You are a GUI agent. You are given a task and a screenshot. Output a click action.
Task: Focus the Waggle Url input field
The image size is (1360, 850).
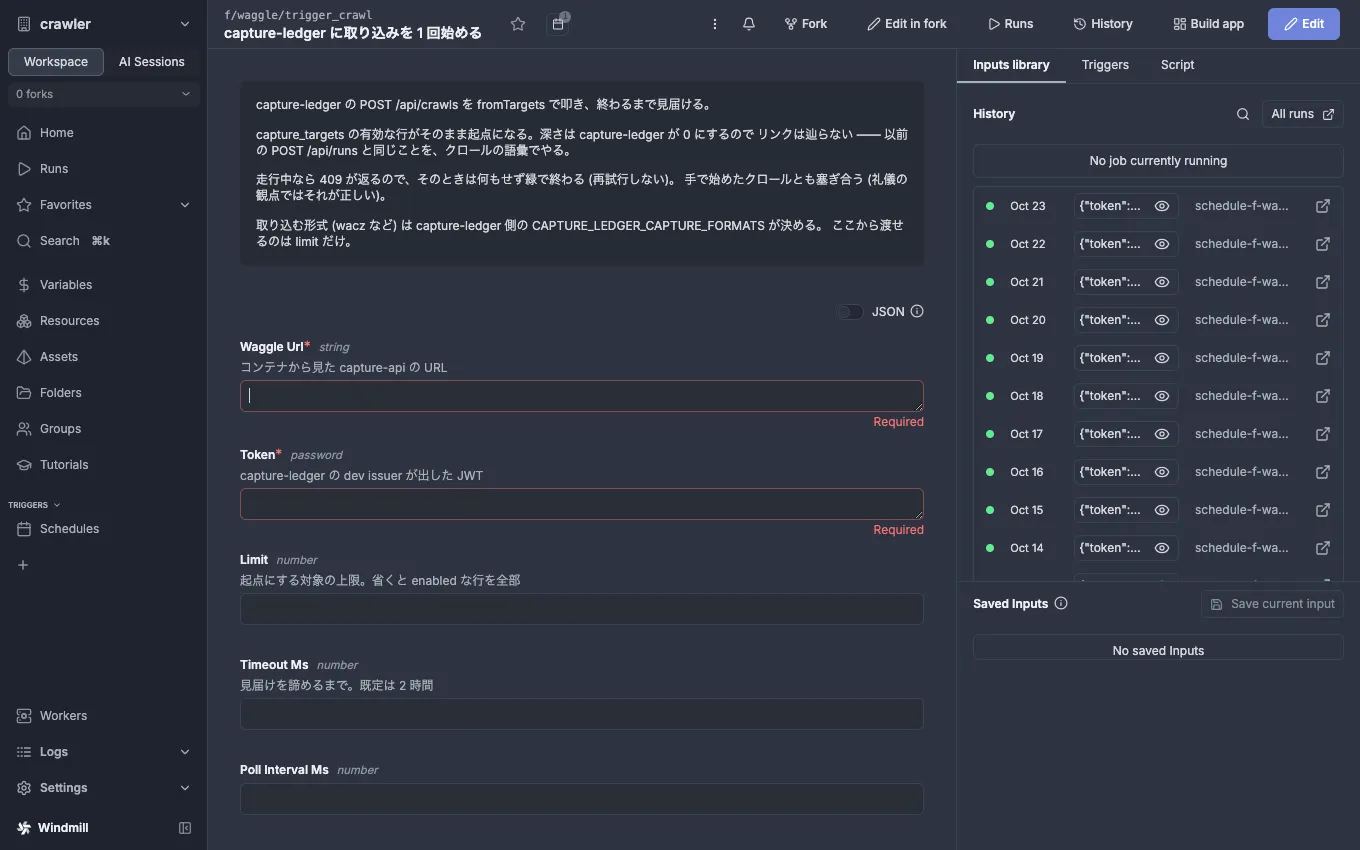582,396
